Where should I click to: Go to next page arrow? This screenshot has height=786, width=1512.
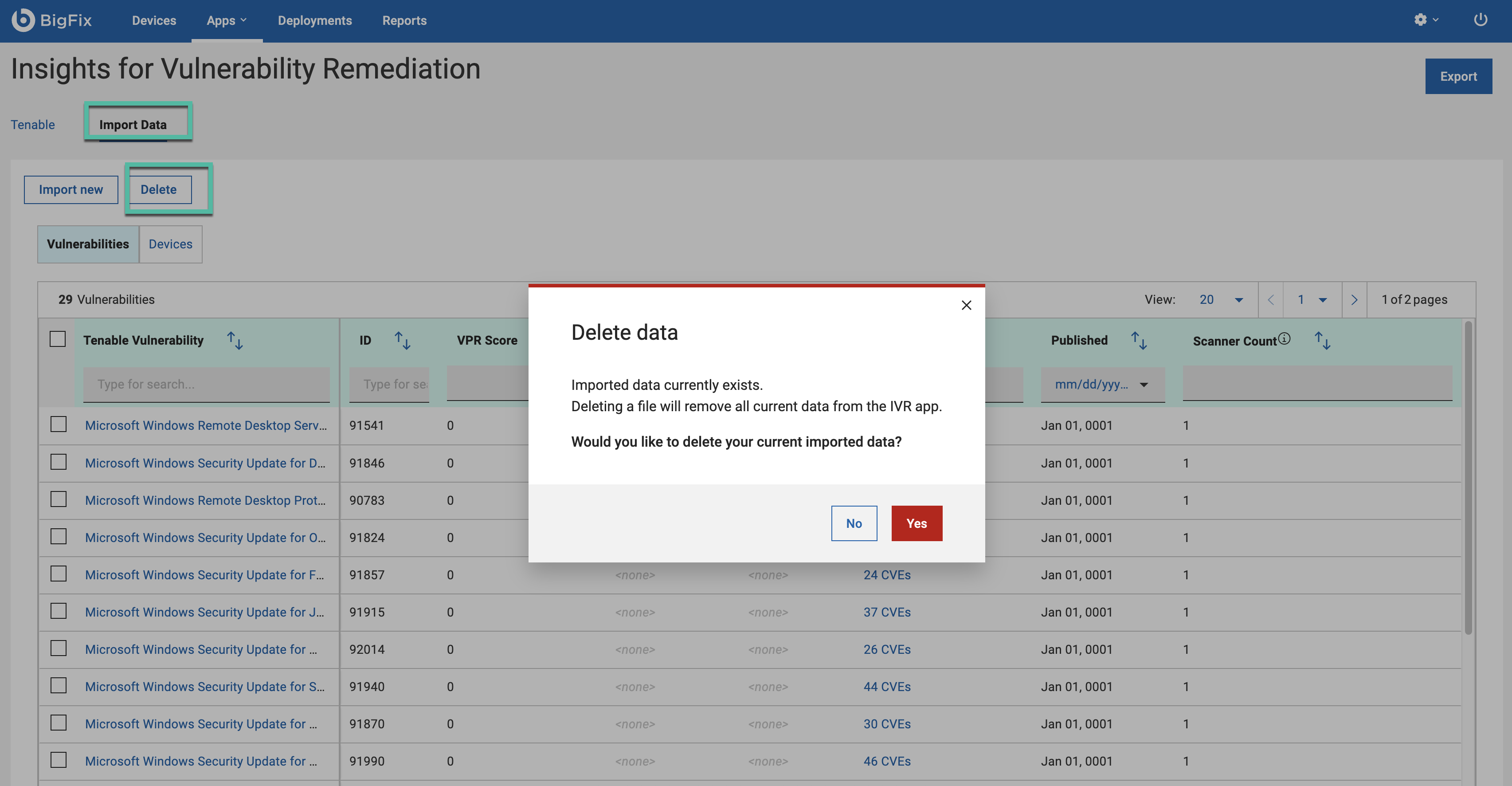tap(1354, 300)
